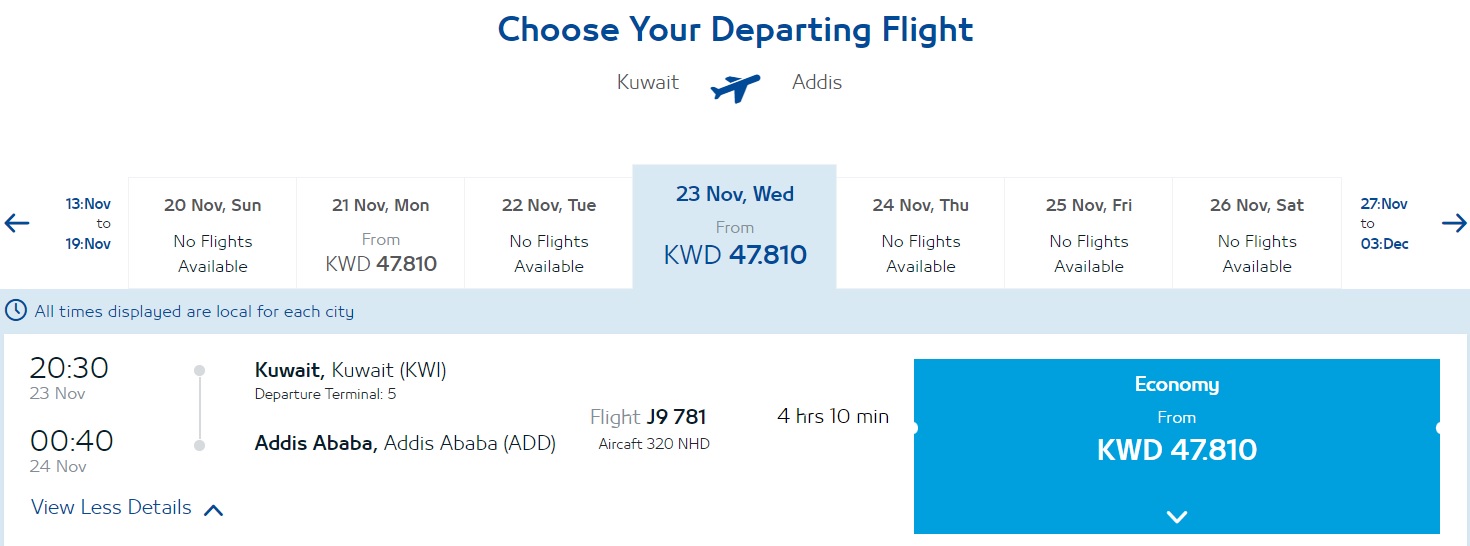The image size is (1470, 546).
Task: Select the 23 Nov, Wed date tab
Action: tap(735, 227)
